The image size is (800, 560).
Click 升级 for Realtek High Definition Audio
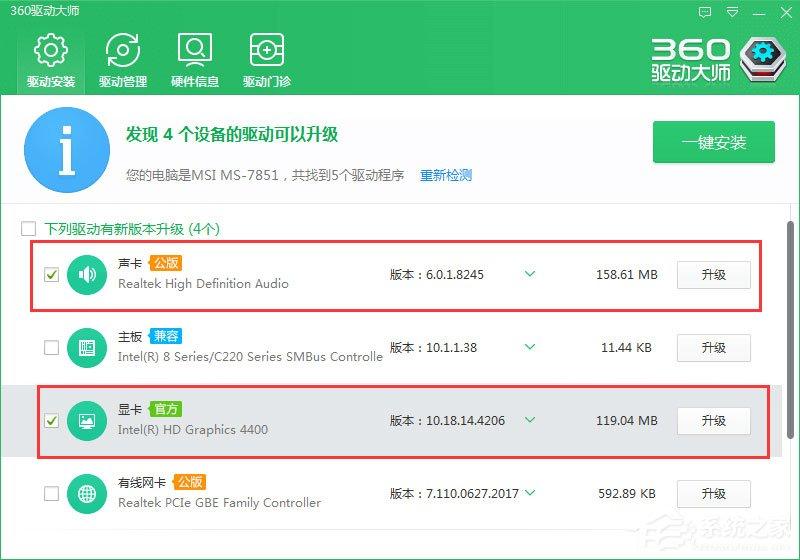point(714,275)
